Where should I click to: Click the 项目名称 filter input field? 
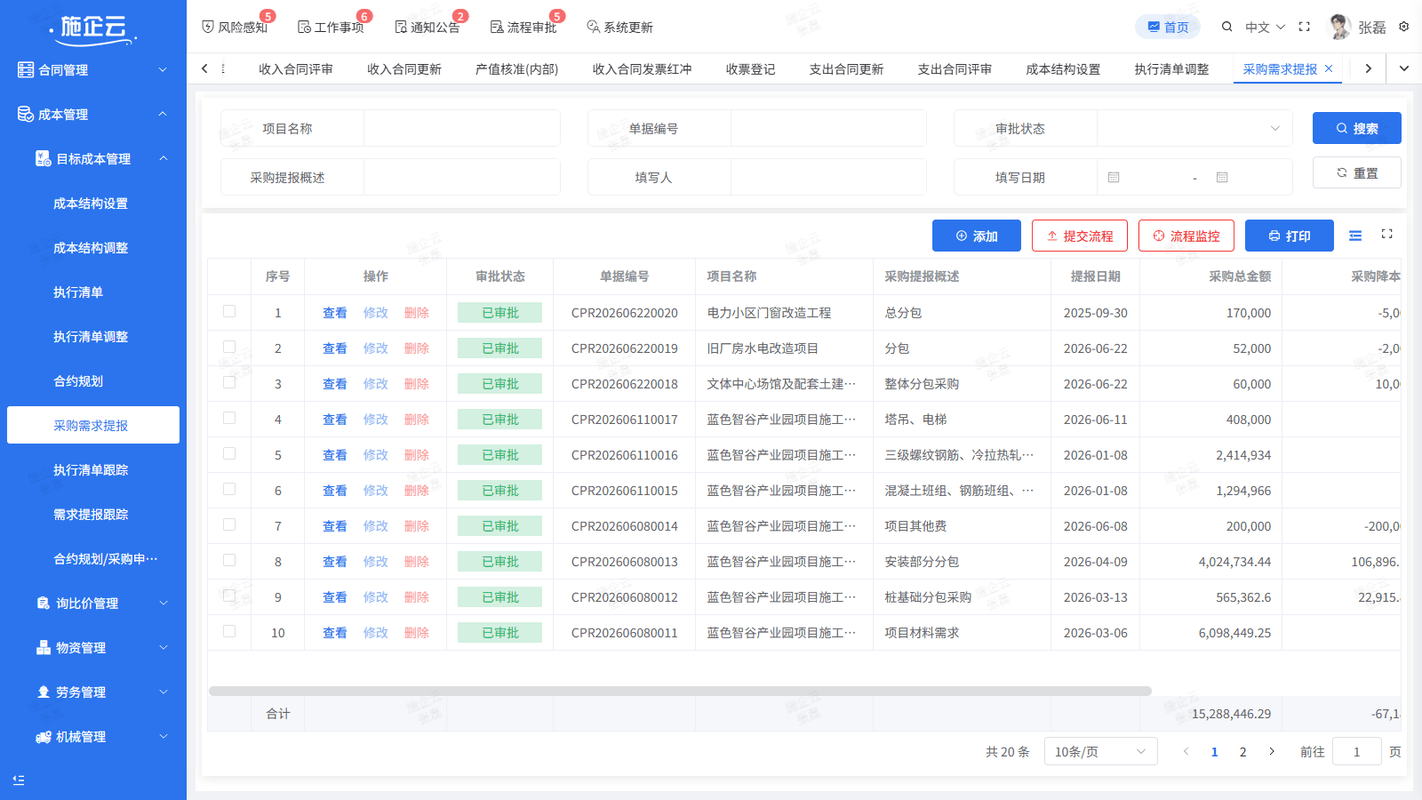click(x=462, y=129)
